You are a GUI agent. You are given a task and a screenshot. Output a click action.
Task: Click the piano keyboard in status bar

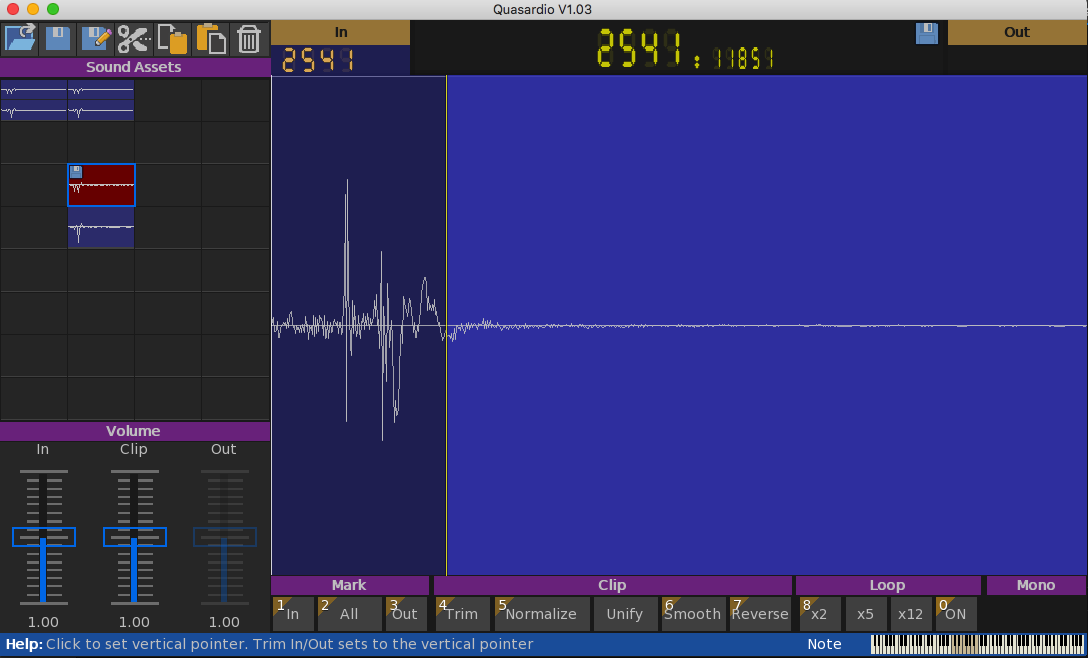click(978, 644)
